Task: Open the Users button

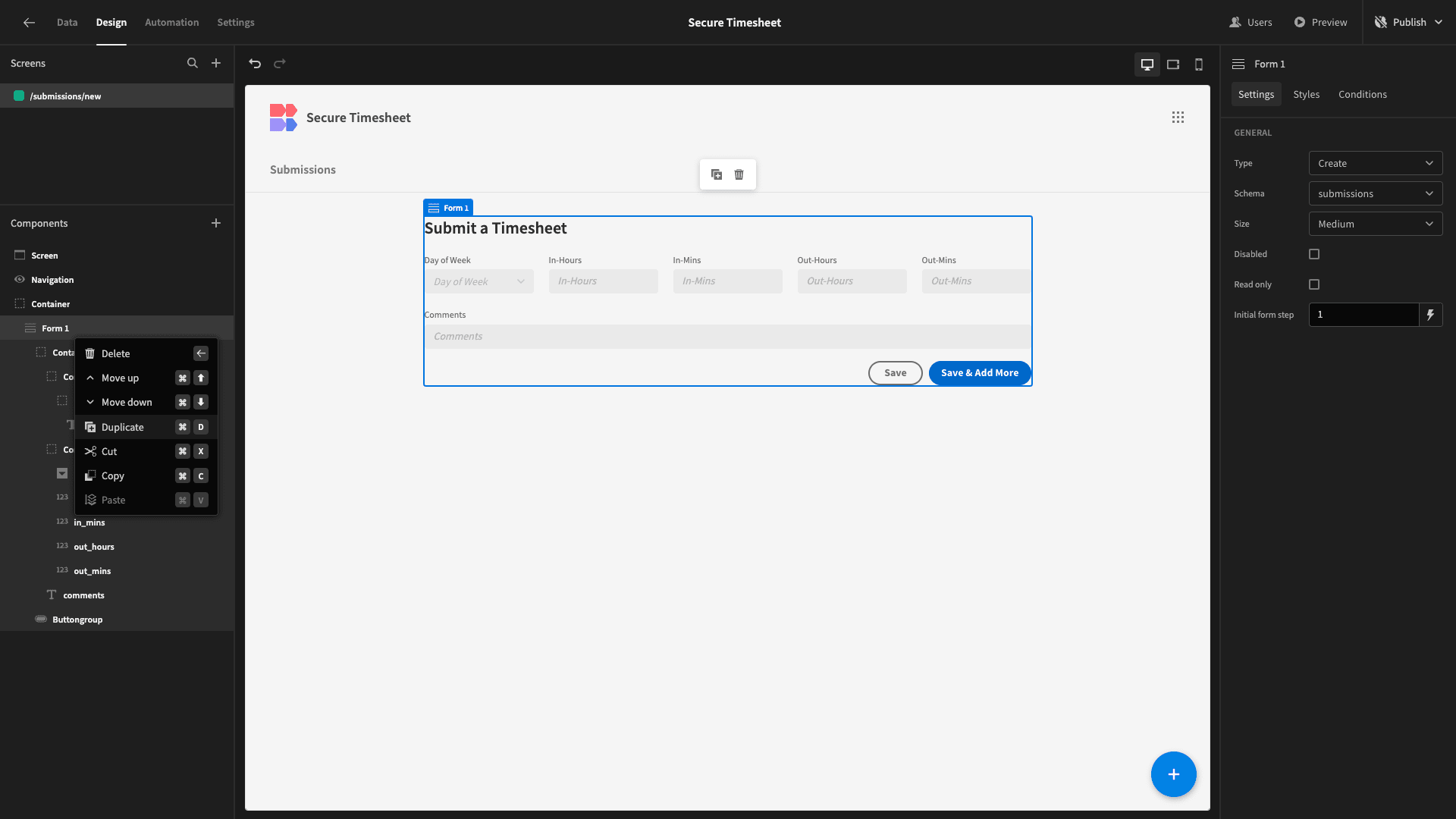Action: (1250, 23)
